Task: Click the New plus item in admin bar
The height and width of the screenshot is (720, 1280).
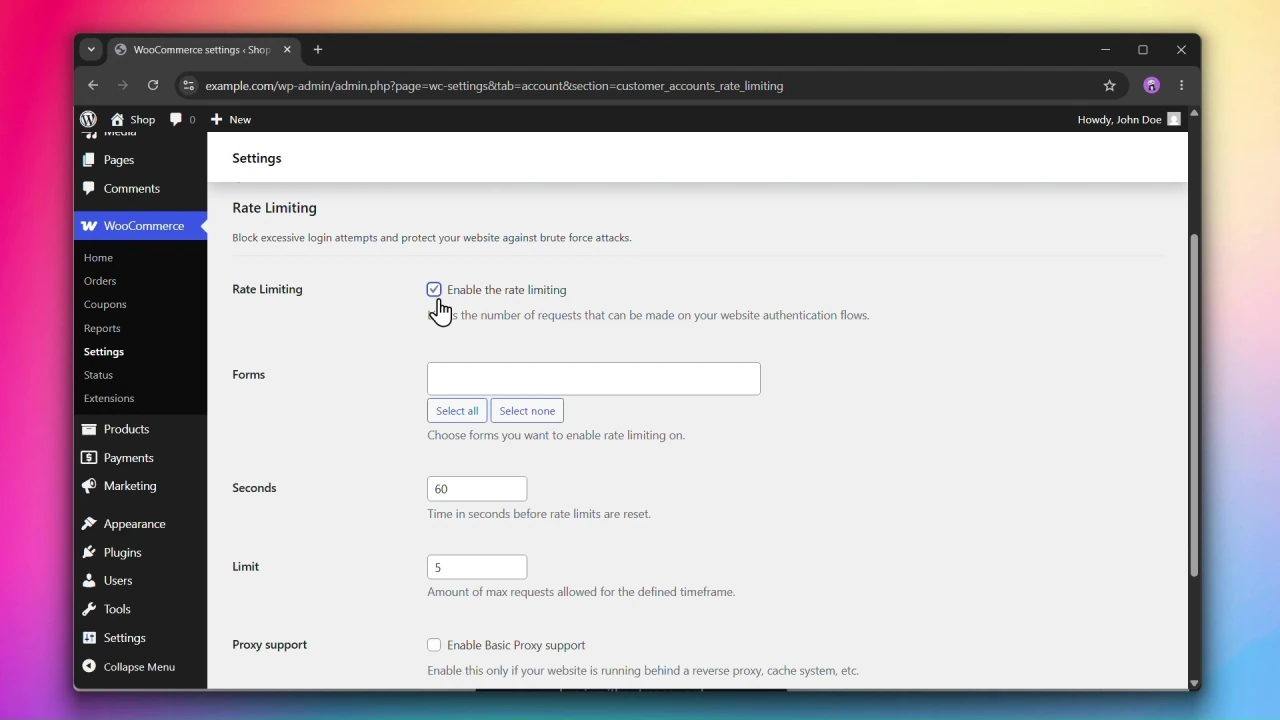Action: point(231,119)
